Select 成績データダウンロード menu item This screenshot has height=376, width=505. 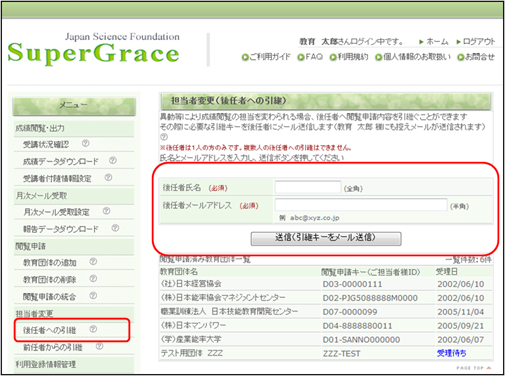point(61,161)
